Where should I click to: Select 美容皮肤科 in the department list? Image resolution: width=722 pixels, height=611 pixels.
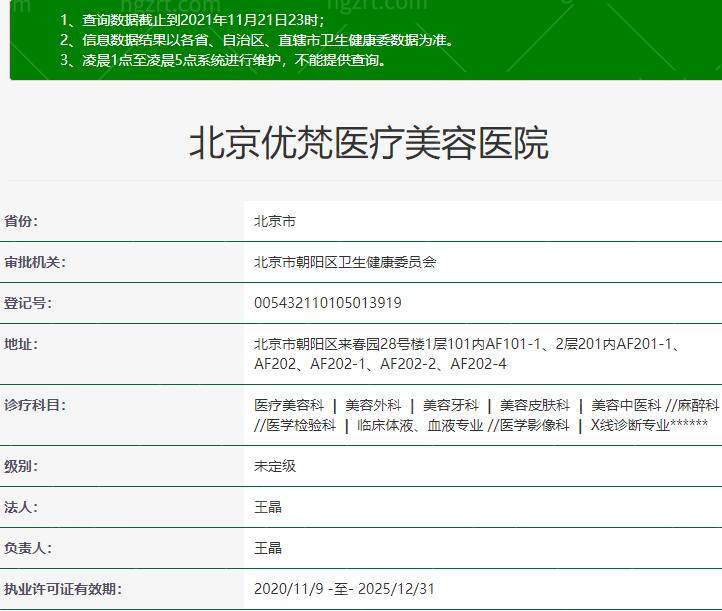pyautogui.click(x=535, y=405)
